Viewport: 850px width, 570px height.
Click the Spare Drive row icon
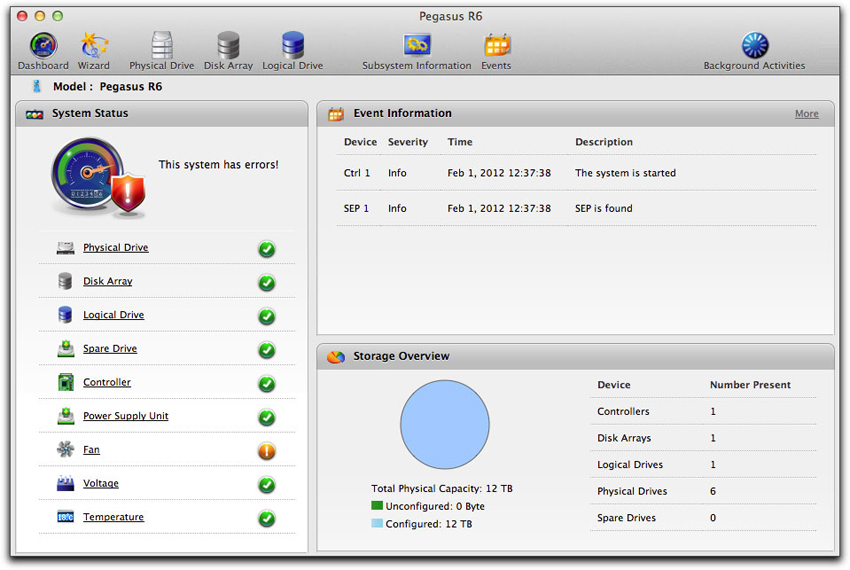pos(66,349)
